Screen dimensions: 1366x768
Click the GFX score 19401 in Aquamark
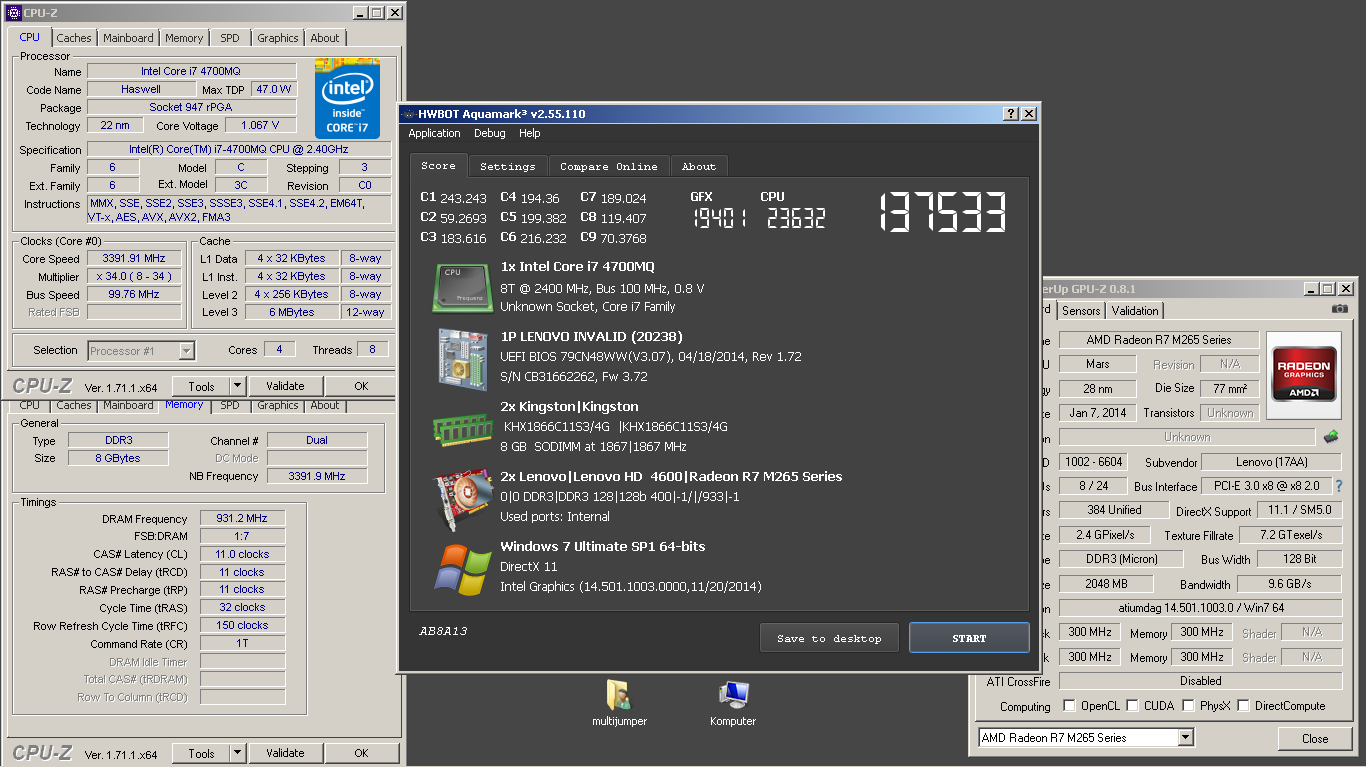[719, 218]
